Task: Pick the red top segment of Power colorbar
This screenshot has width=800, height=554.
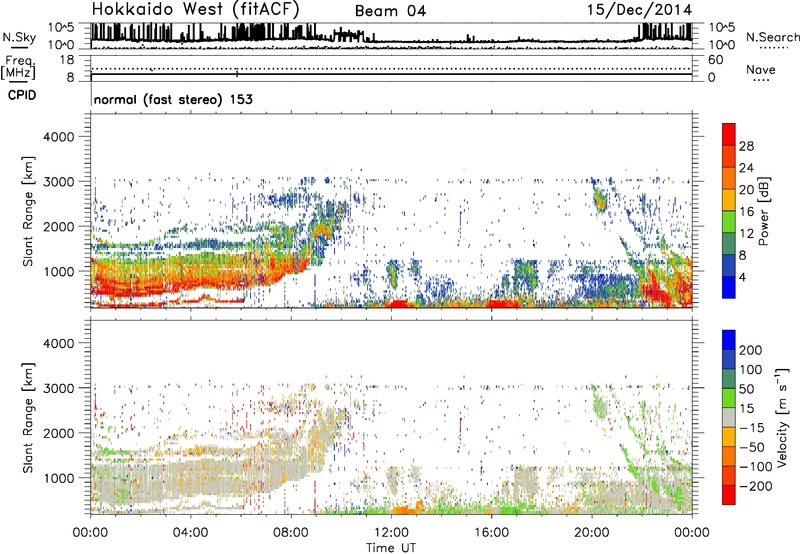Action: (x=729, y=134)
